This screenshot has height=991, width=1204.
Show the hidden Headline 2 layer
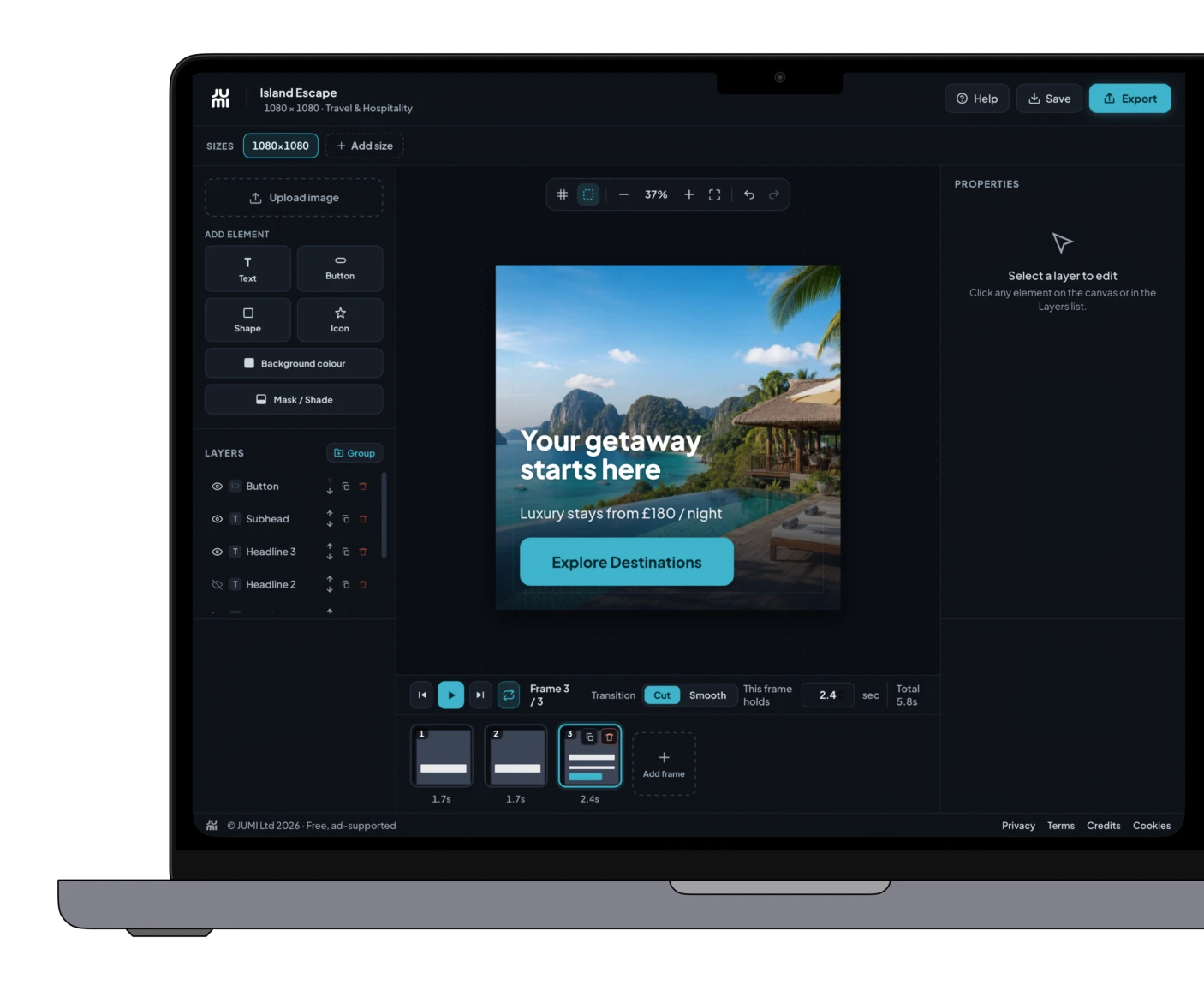tap(217, 584)
